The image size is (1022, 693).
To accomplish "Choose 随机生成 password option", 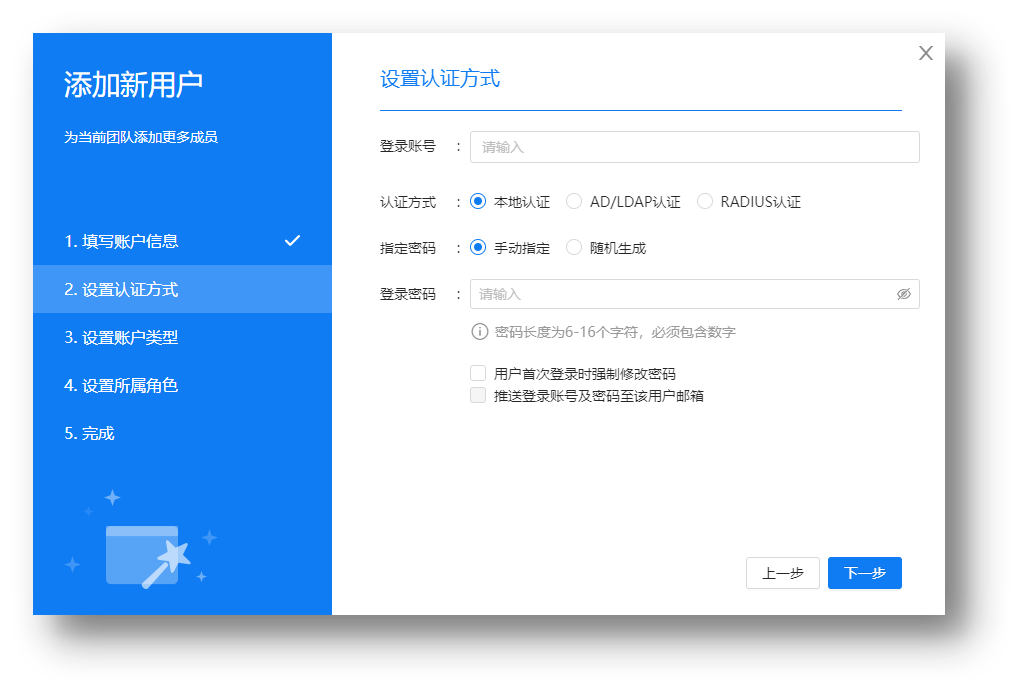I will tap(574, 248).
